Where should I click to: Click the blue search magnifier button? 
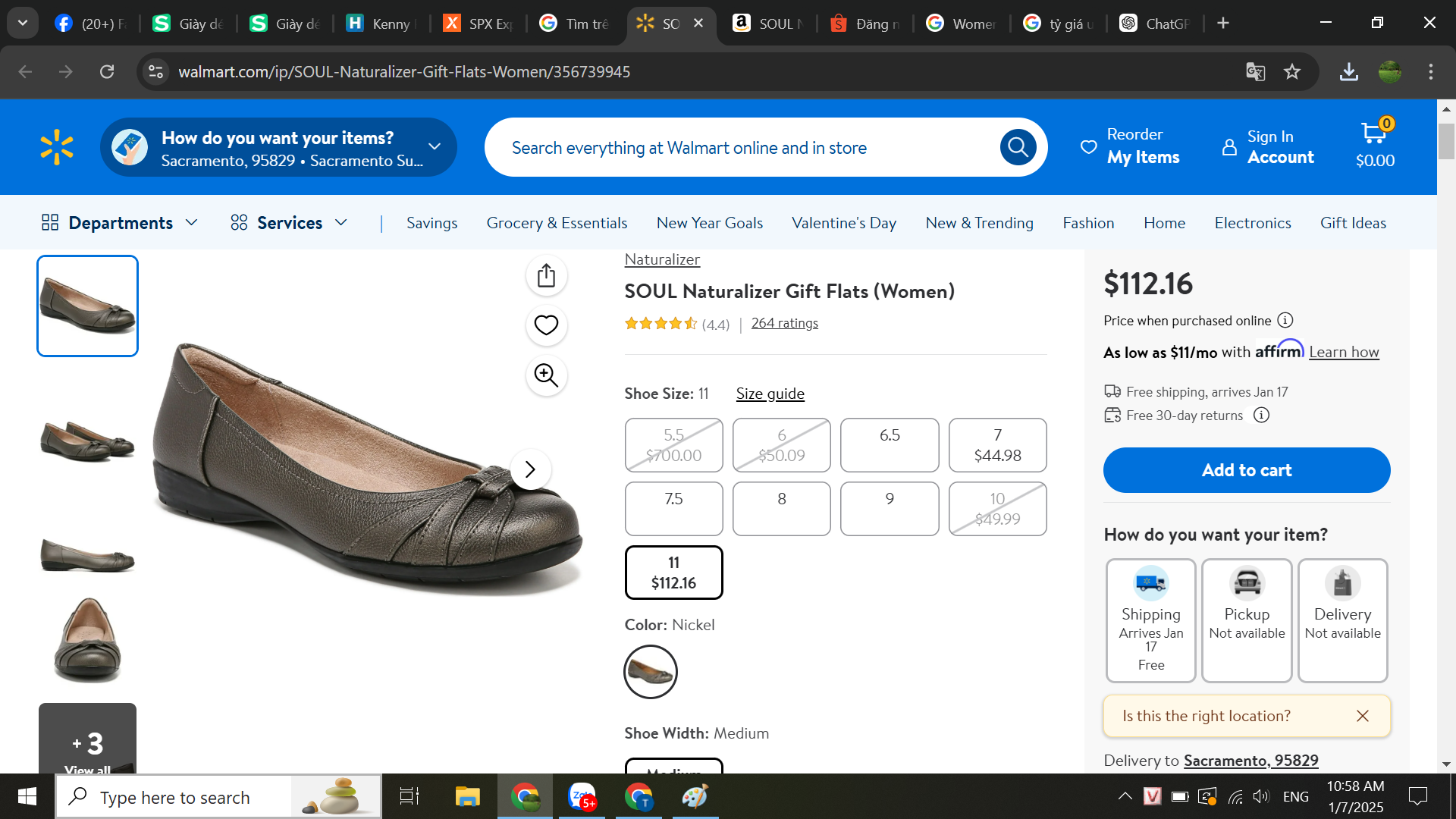pyautogui.click(x=1018, y=147)
